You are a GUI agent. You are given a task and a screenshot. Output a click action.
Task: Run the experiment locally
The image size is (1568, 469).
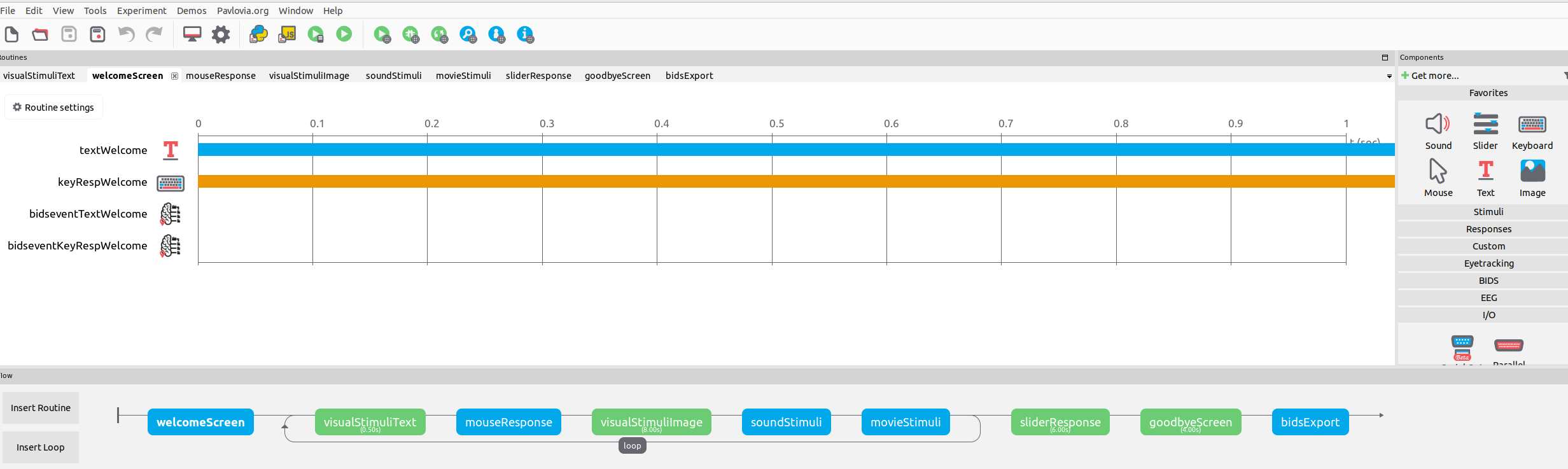pos(344,34)
